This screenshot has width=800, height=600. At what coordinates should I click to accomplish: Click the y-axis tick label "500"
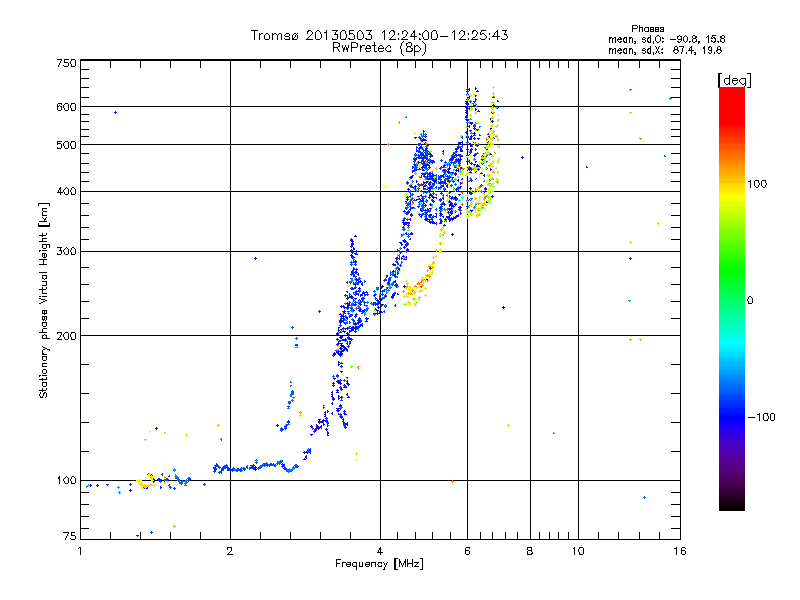click(x=67, y=145)
